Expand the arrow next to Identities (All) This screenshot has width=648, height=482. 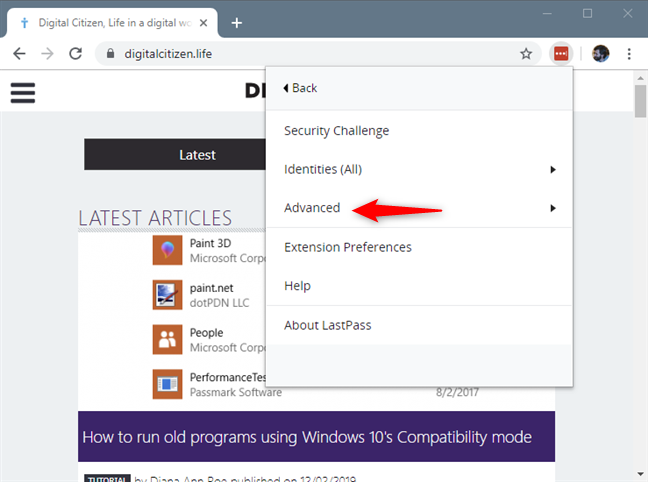[x=553, y=169]
